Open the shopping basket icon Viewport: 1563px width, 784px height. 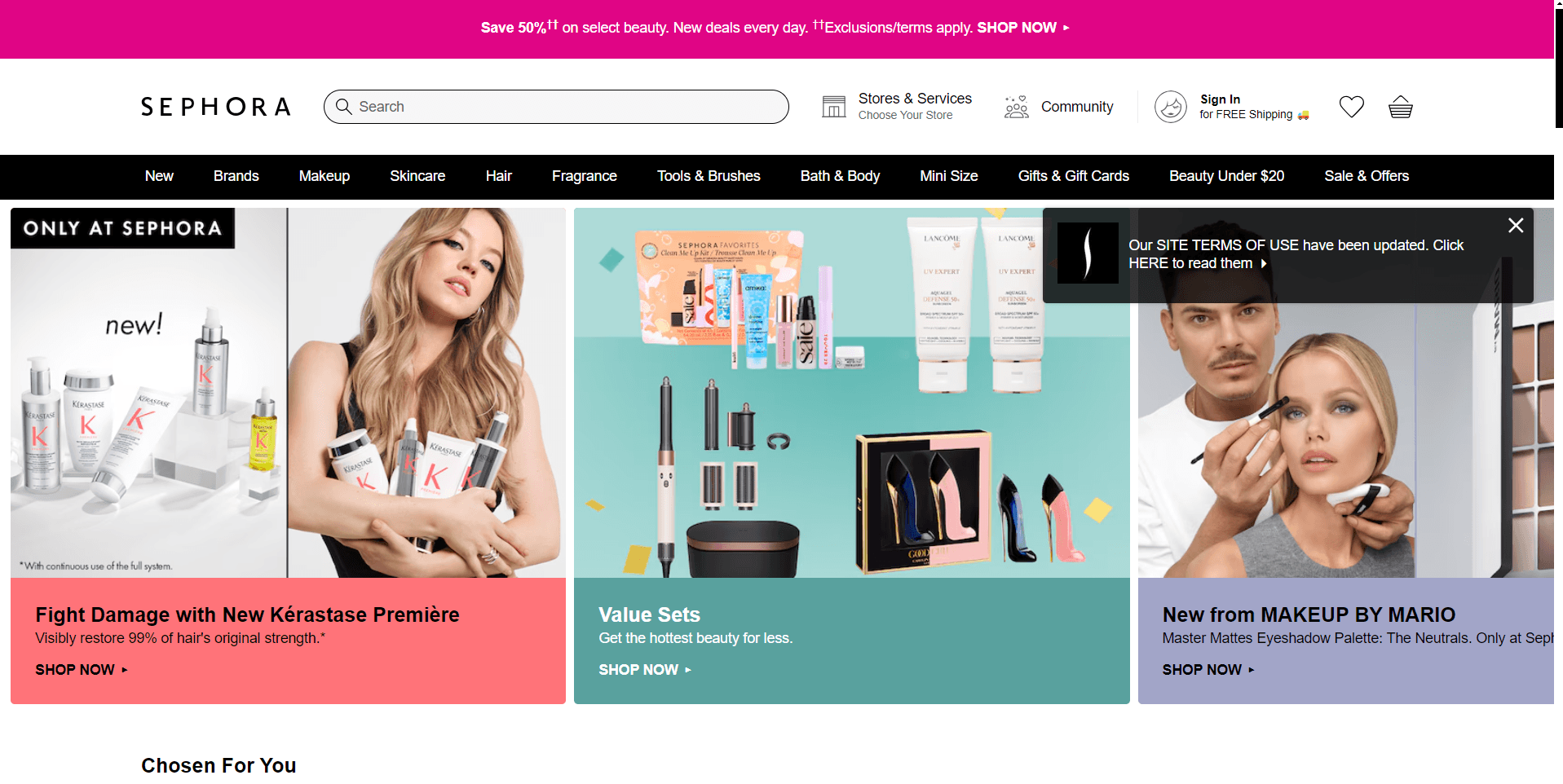point(1401,107)
